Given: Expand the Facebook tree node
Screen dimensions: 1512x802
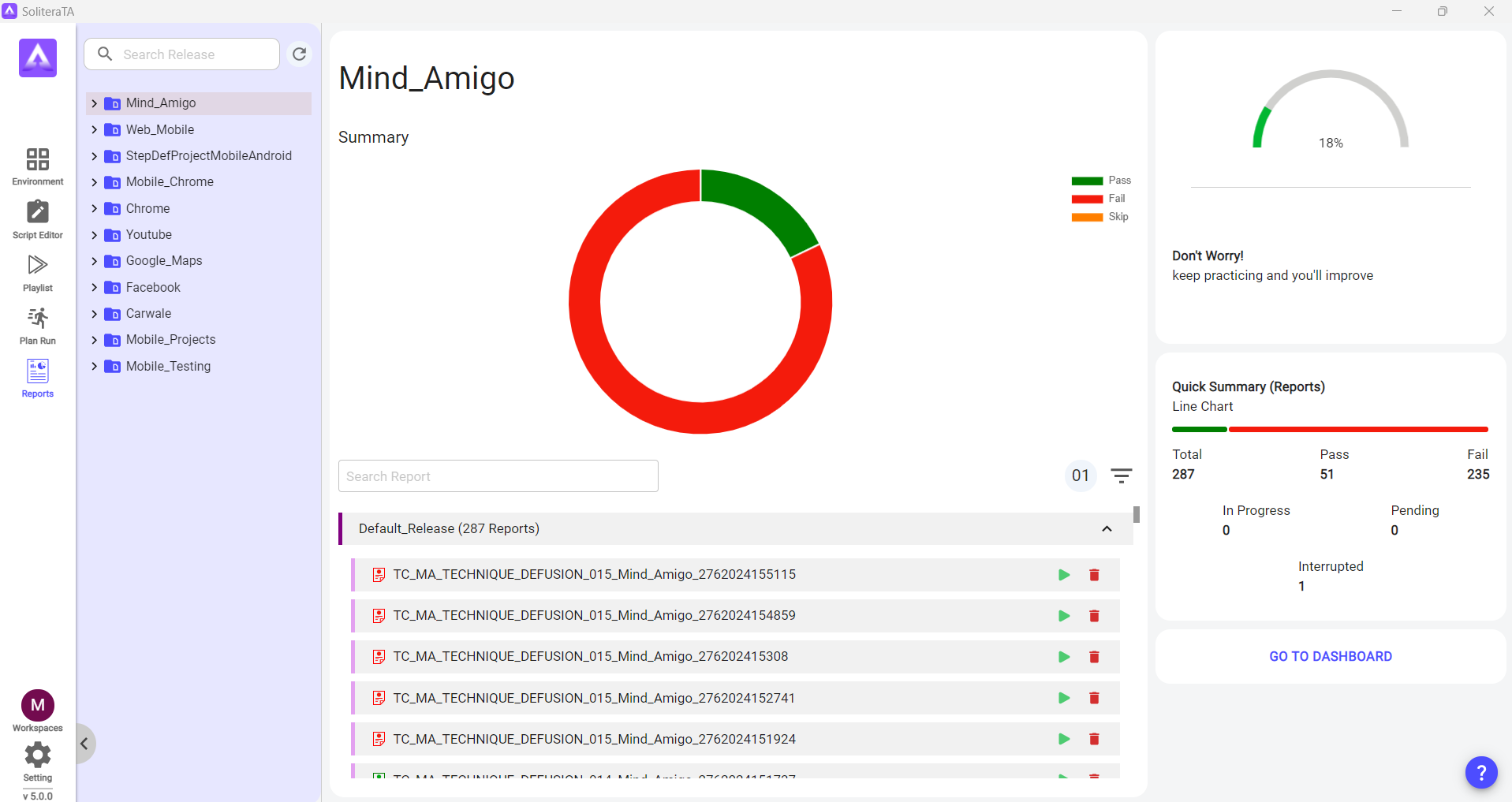Looking at the screenshot, I should pyautogui.click(x=94, y=287).
